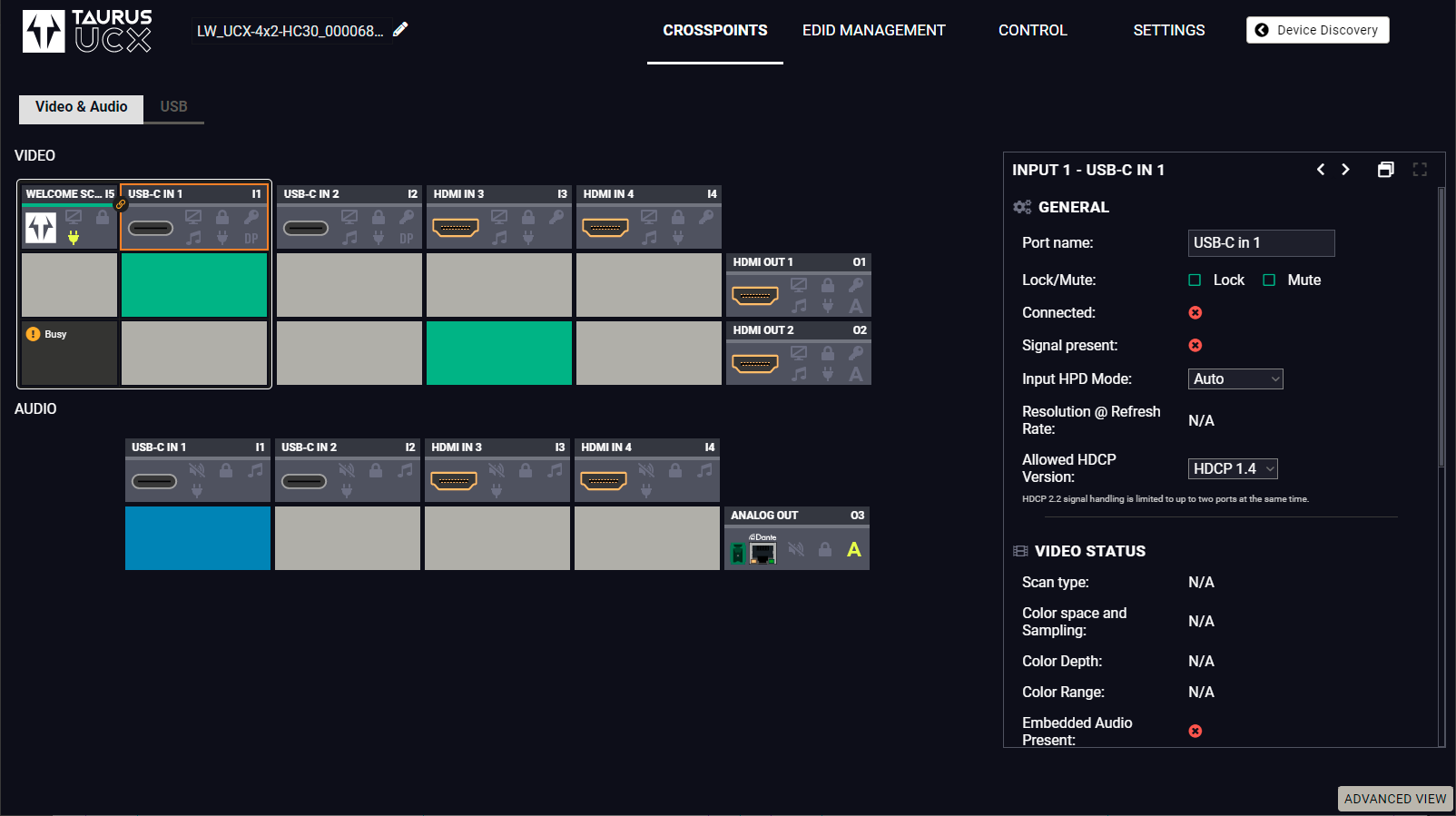This screenshot has width=1456, height=816.
Task: Click the ADVANCED VIEW button
Action: (x=1395, y=799)
